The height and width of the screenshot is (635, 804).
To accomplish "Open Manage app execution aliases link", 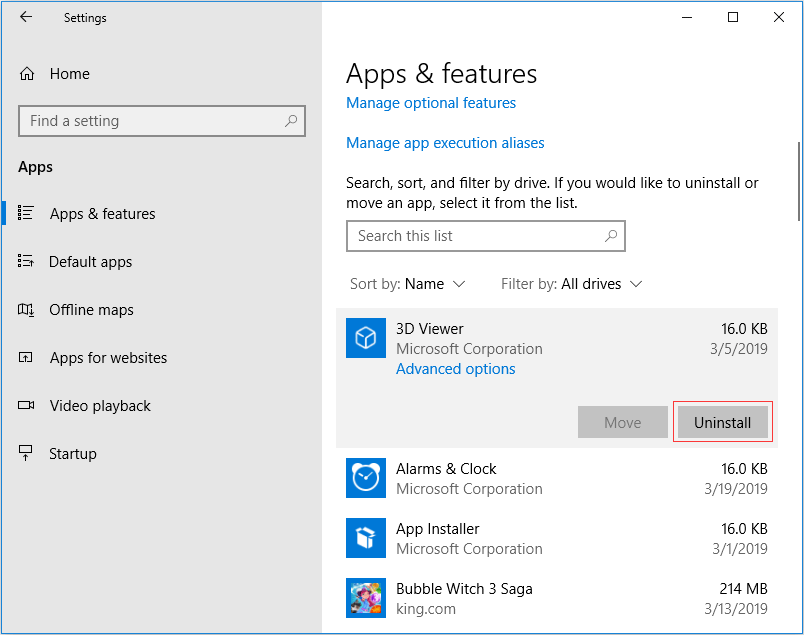I will [x=445, y=143].
